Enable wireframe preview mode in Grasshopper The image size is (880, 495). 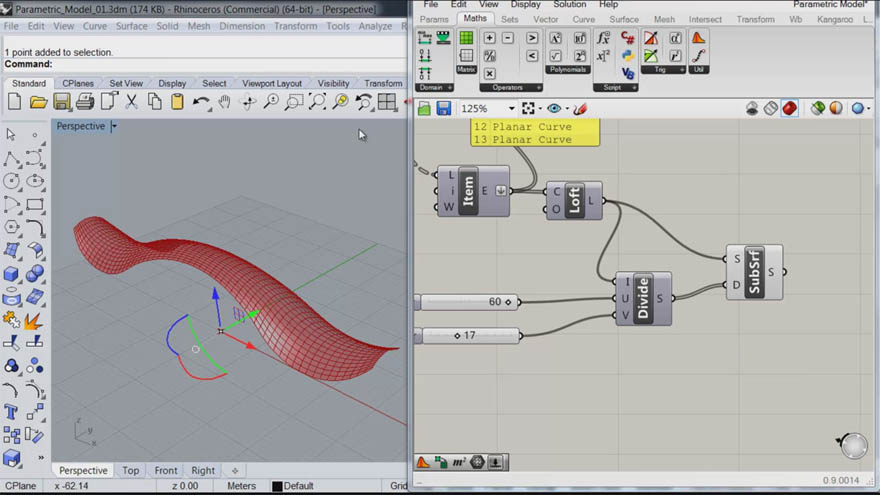771,108
